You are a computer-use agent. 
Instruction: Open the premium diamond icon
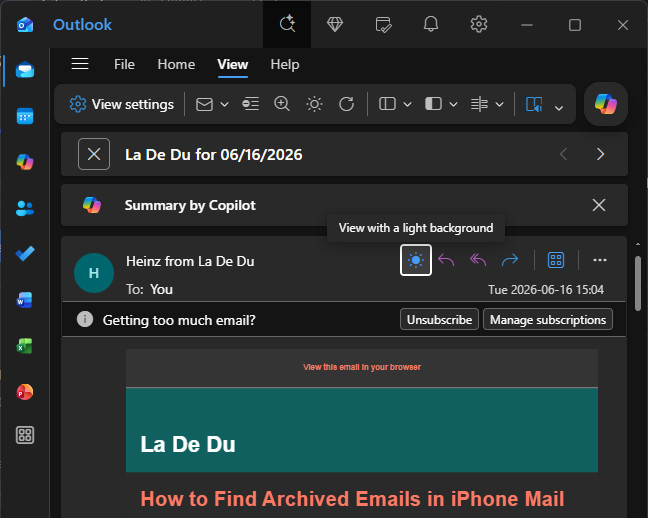pyautogui.click(x=335, y=24)
